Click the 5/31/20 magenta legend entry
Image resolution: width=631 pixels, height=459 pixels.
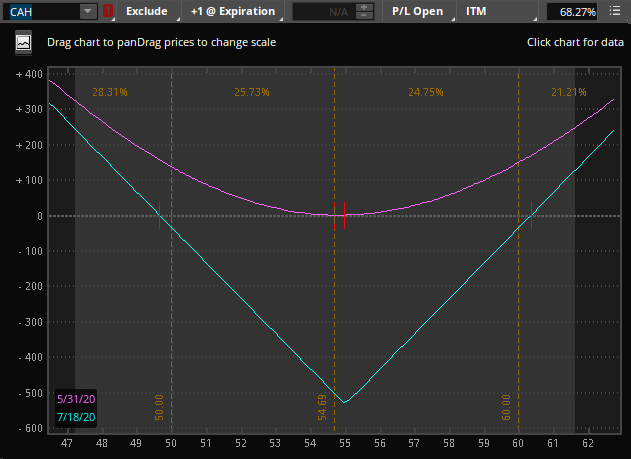[76, 398]
